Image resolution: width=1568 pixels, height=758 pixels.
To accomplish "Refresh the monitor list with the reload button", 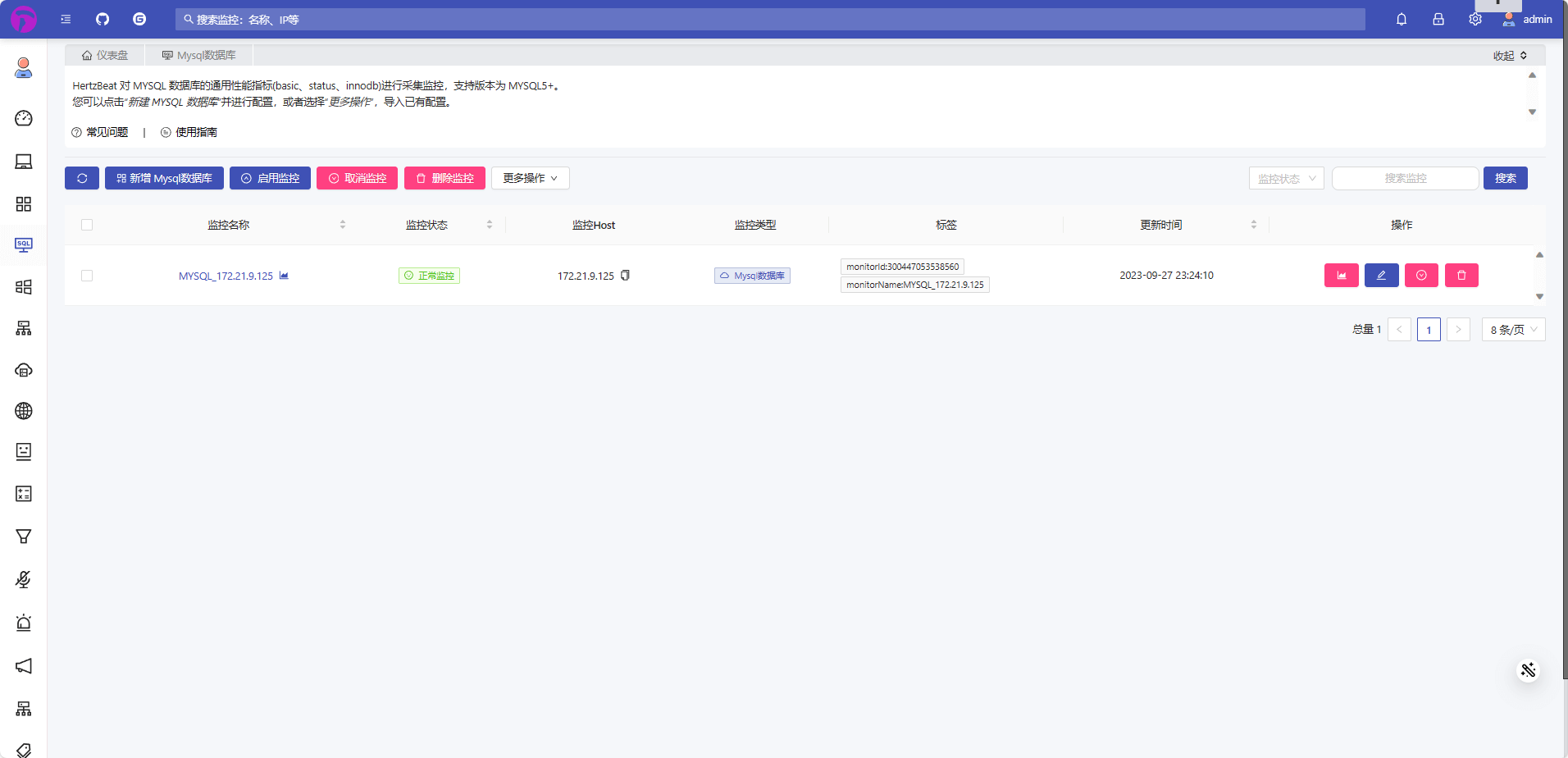I will 81,178.
